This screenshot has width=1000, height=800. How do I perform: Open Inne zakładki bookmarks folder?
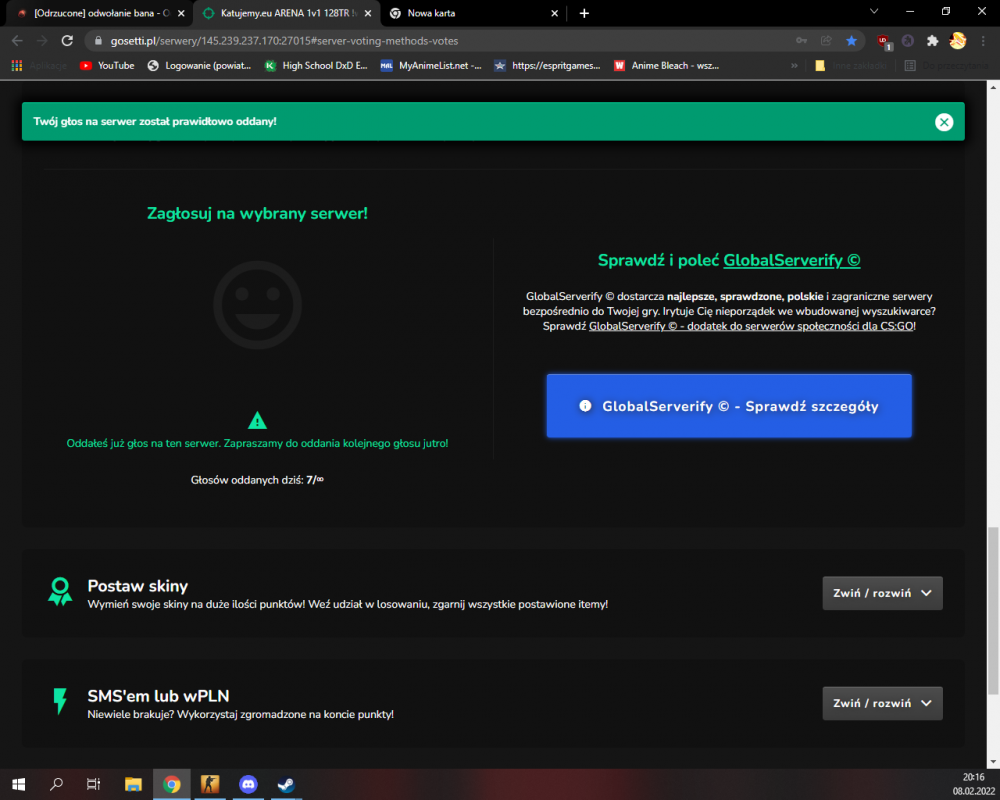coord(851,66)
